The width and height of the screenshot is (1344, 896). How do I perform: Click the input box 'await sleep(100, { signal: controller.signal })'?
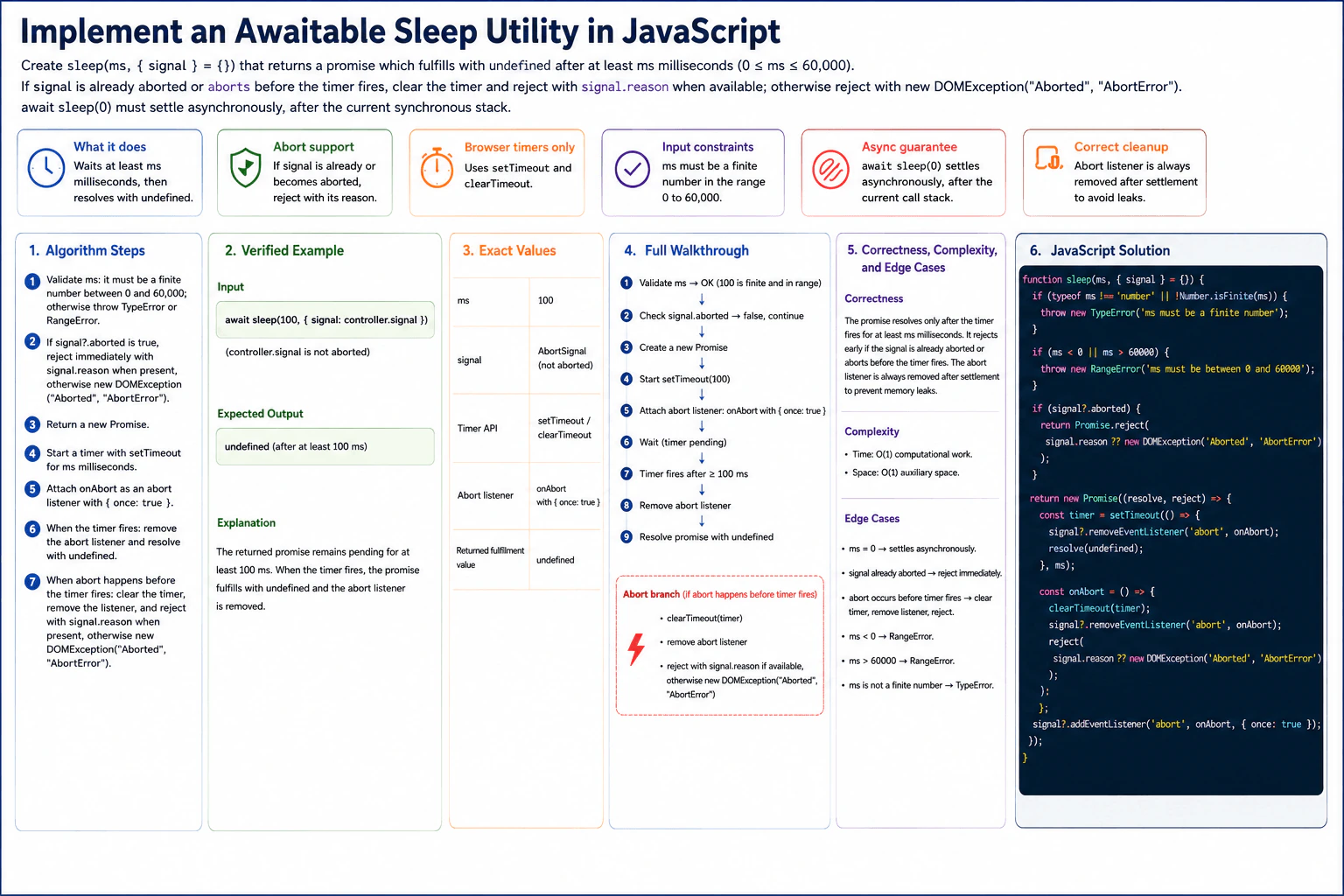(325, 319)
